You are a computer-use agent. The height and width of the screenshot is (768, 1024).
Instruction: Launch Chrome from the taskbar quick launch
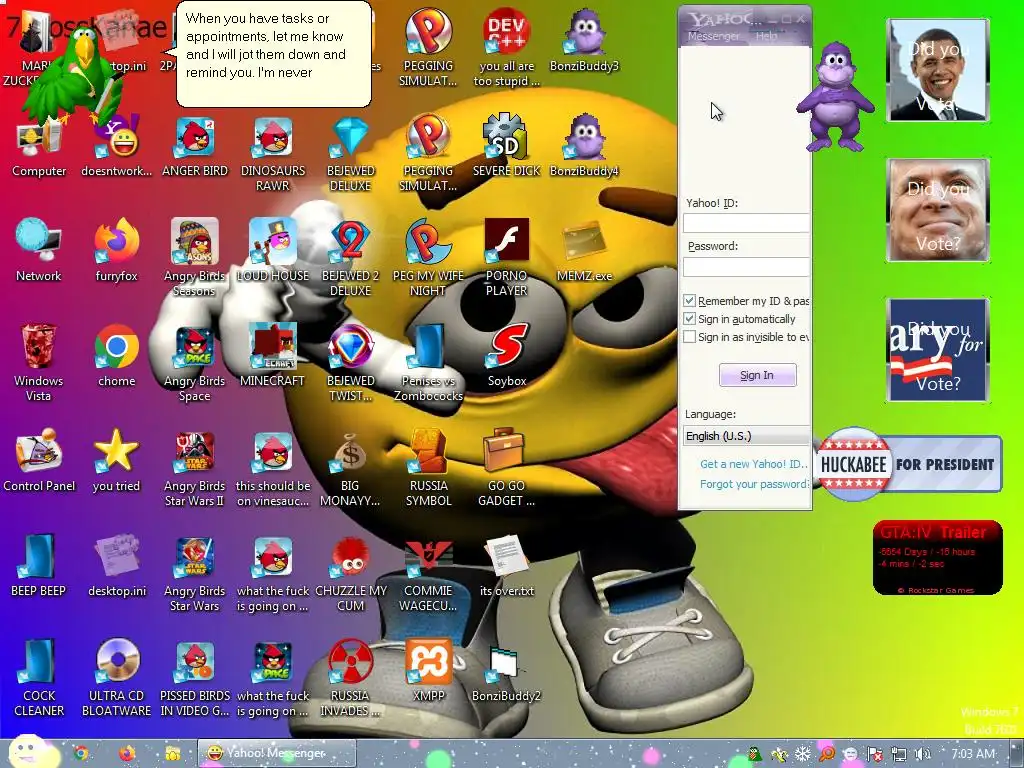82,754
